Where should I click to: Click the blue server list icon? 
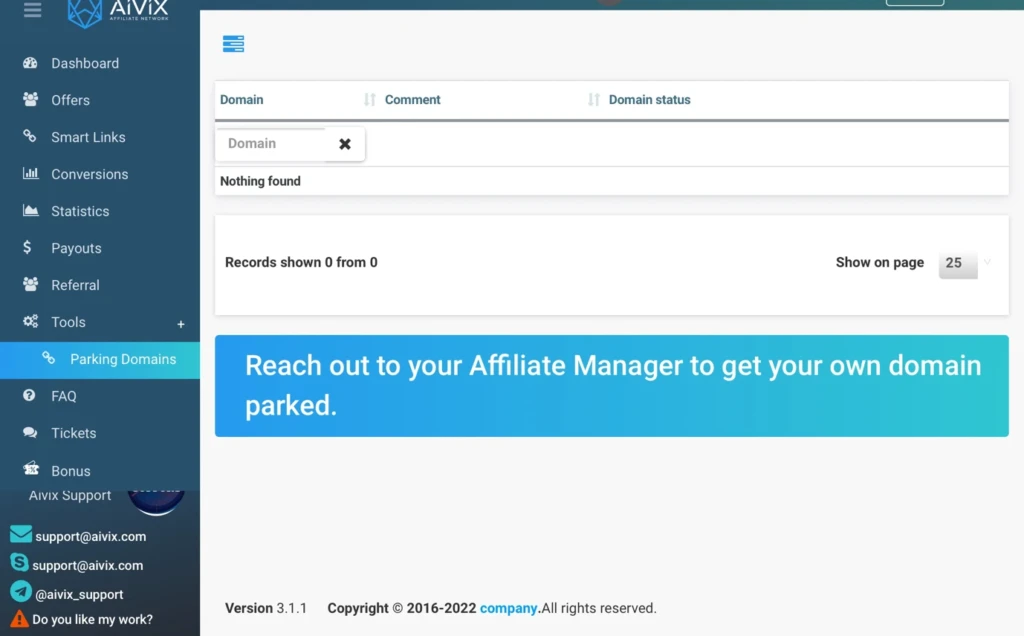tap(233, 44)
